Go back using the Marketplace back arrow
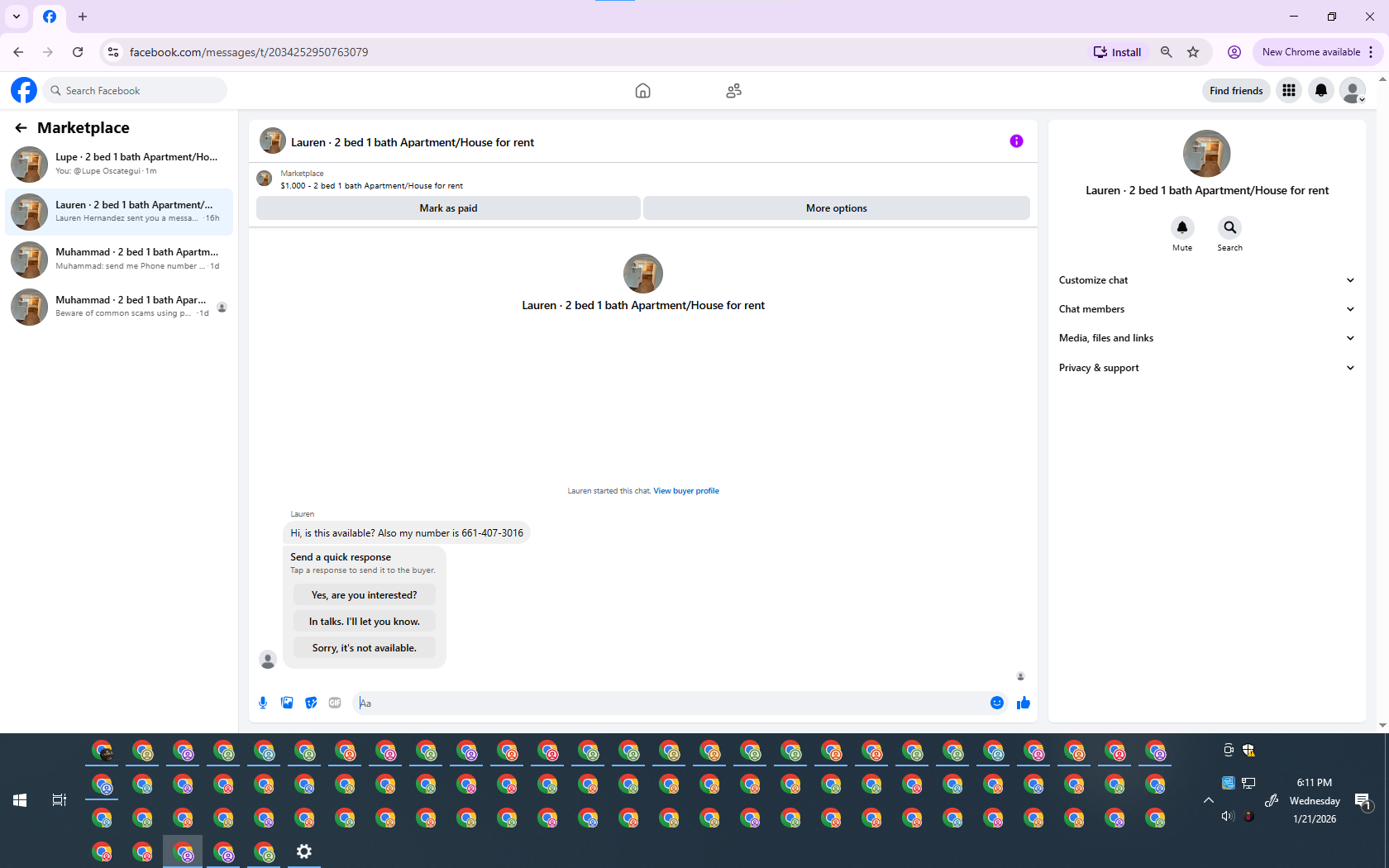This screenshot has height=868, width=1389. (x=21, y=127)
